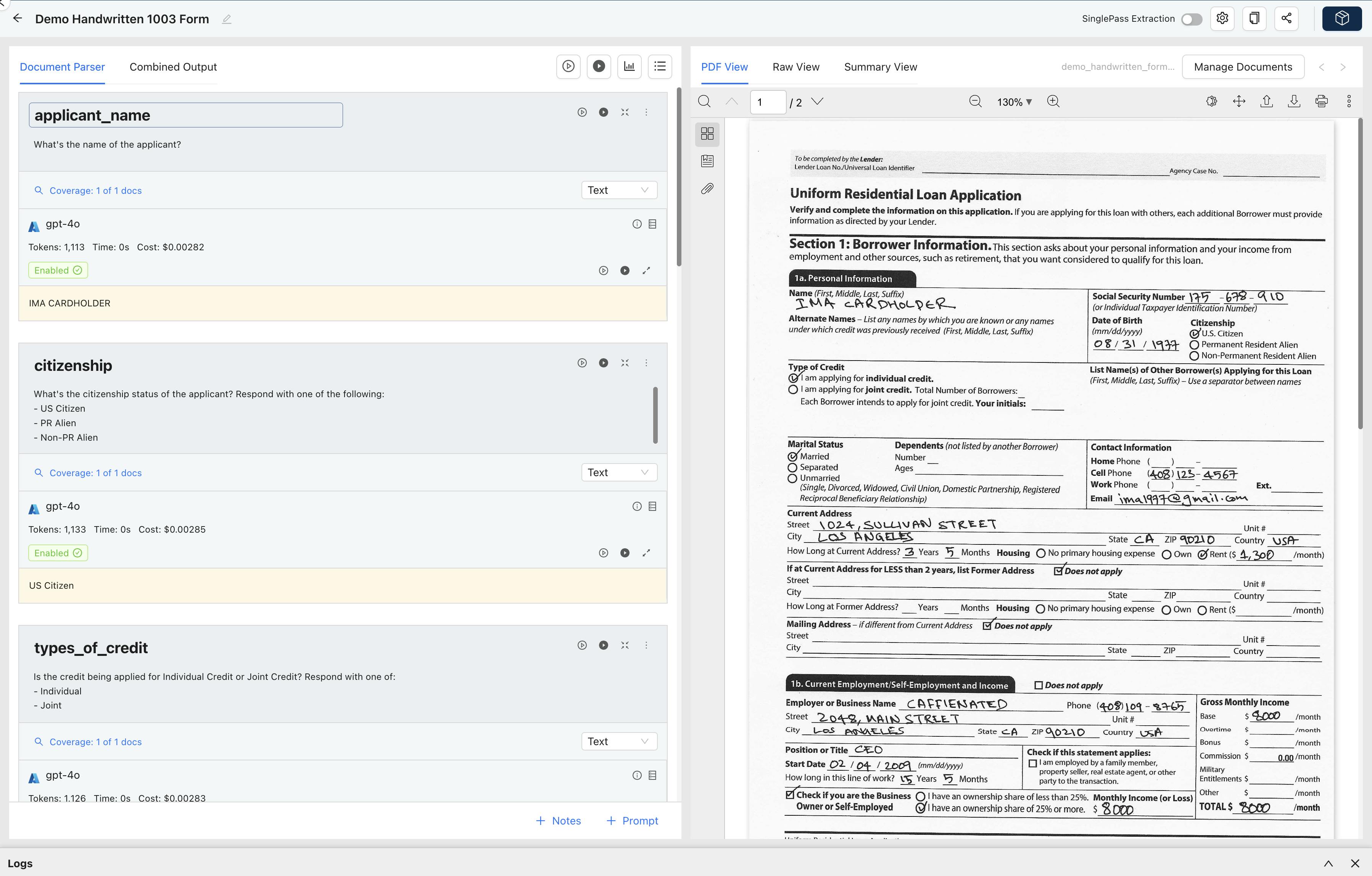Switch to the Summary View tab
Viewport: 1372px width, 876px height.
click(880, 67)
